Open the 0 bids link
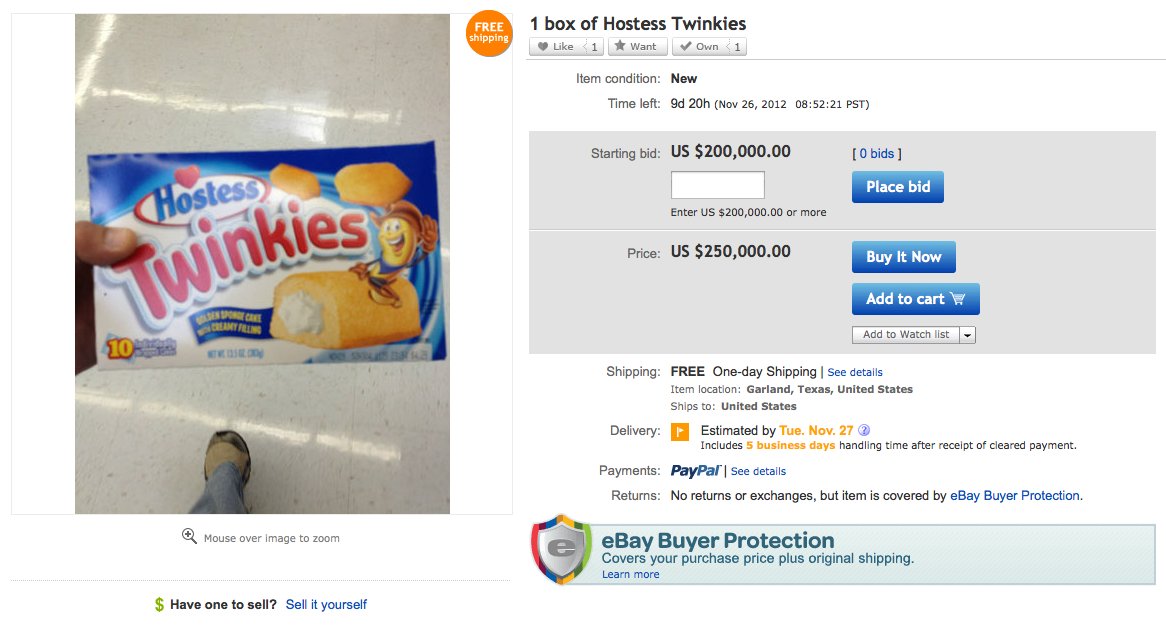 pyautogui.click(x=876, y=154)
